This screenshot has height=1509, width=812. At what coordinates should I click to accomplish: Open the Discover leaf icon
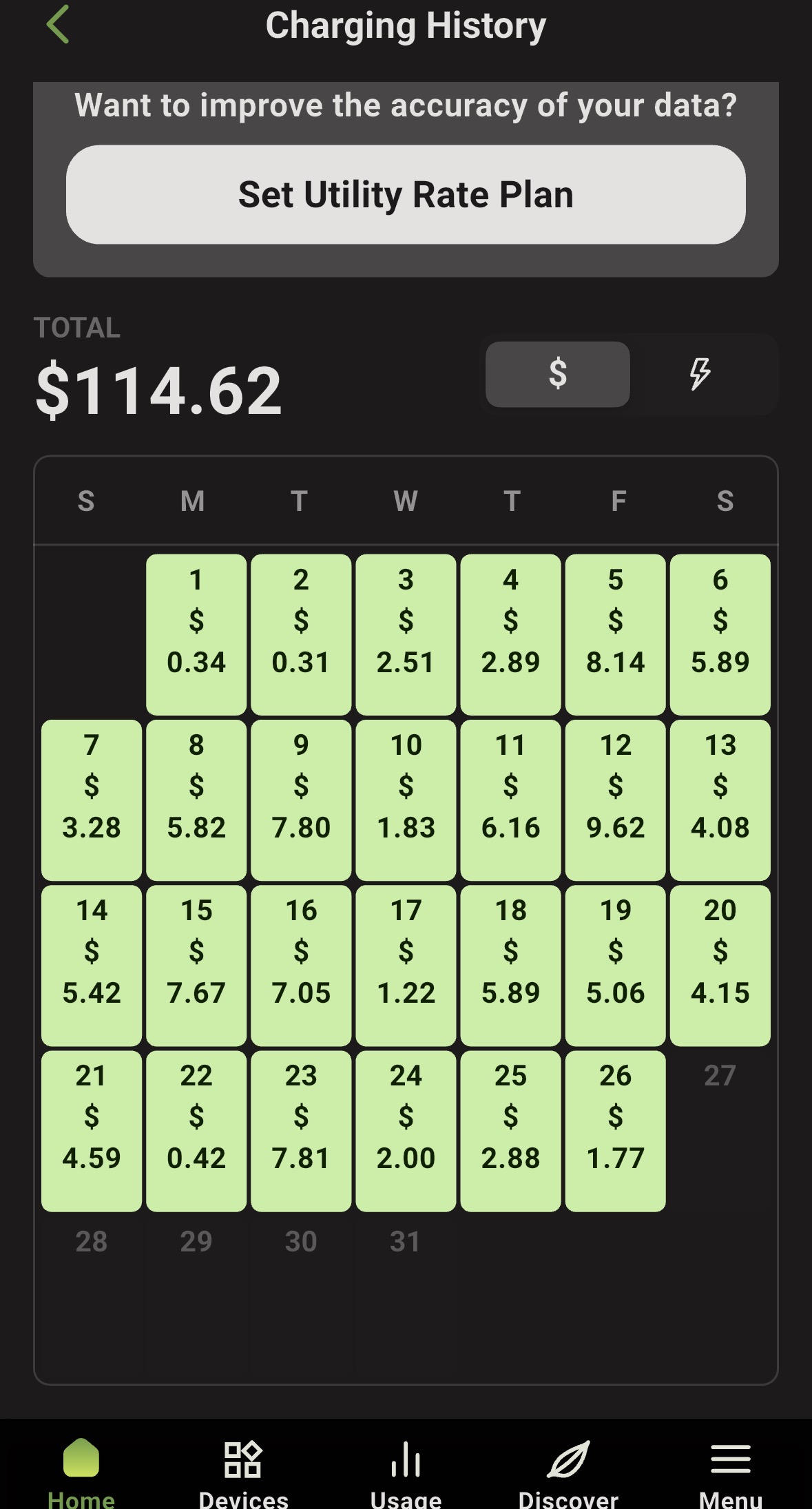[x=568, y=1460]
